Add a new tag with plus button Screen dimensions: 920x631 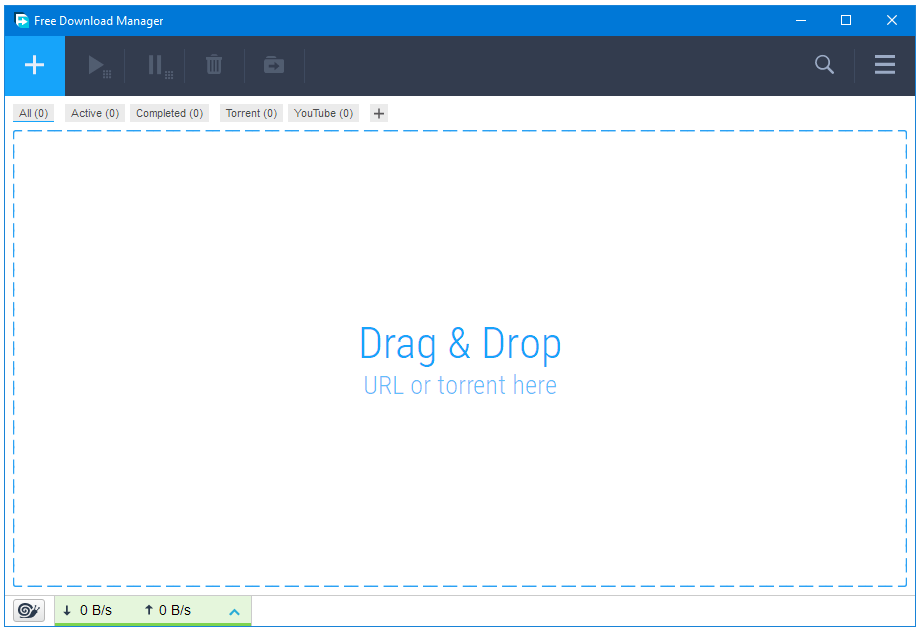(x=379, y=113)
